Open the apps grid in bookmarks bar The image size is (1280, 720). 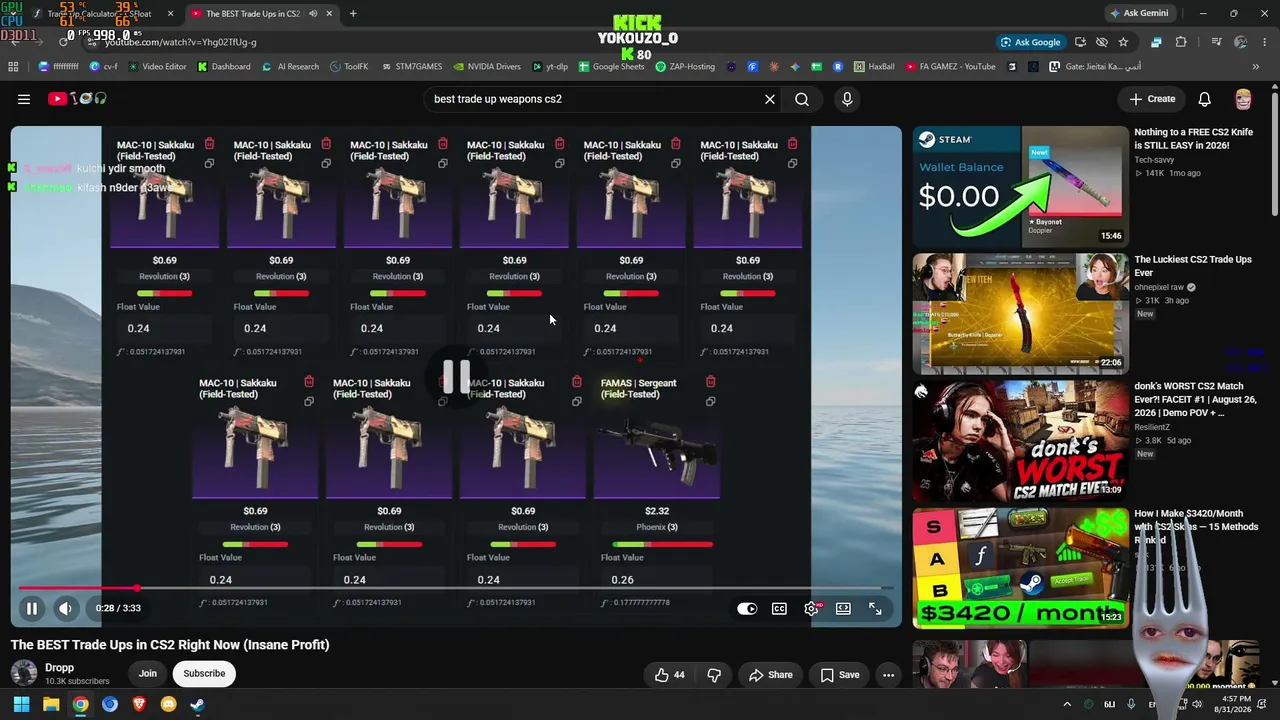pos(13,67)
